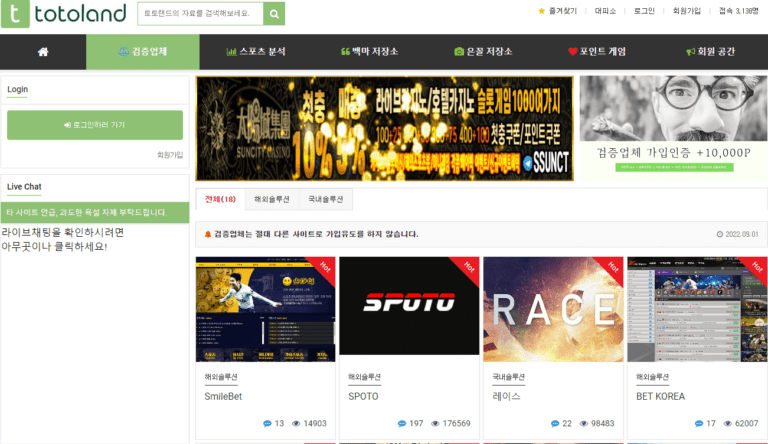This screenshot has width=768, height=444.
Task: Click comment bubble icon on 레이스 card
Action: (555, 423)
